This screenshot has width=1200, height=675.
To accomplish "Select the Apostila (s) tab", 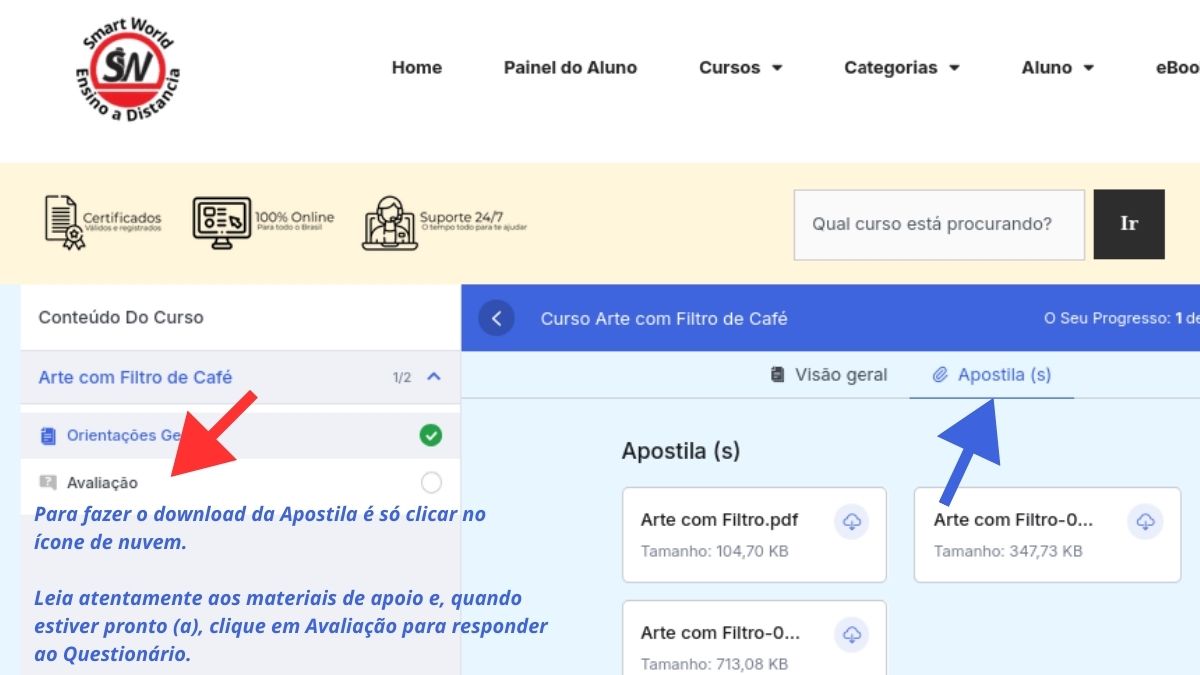I will point(992,375).
